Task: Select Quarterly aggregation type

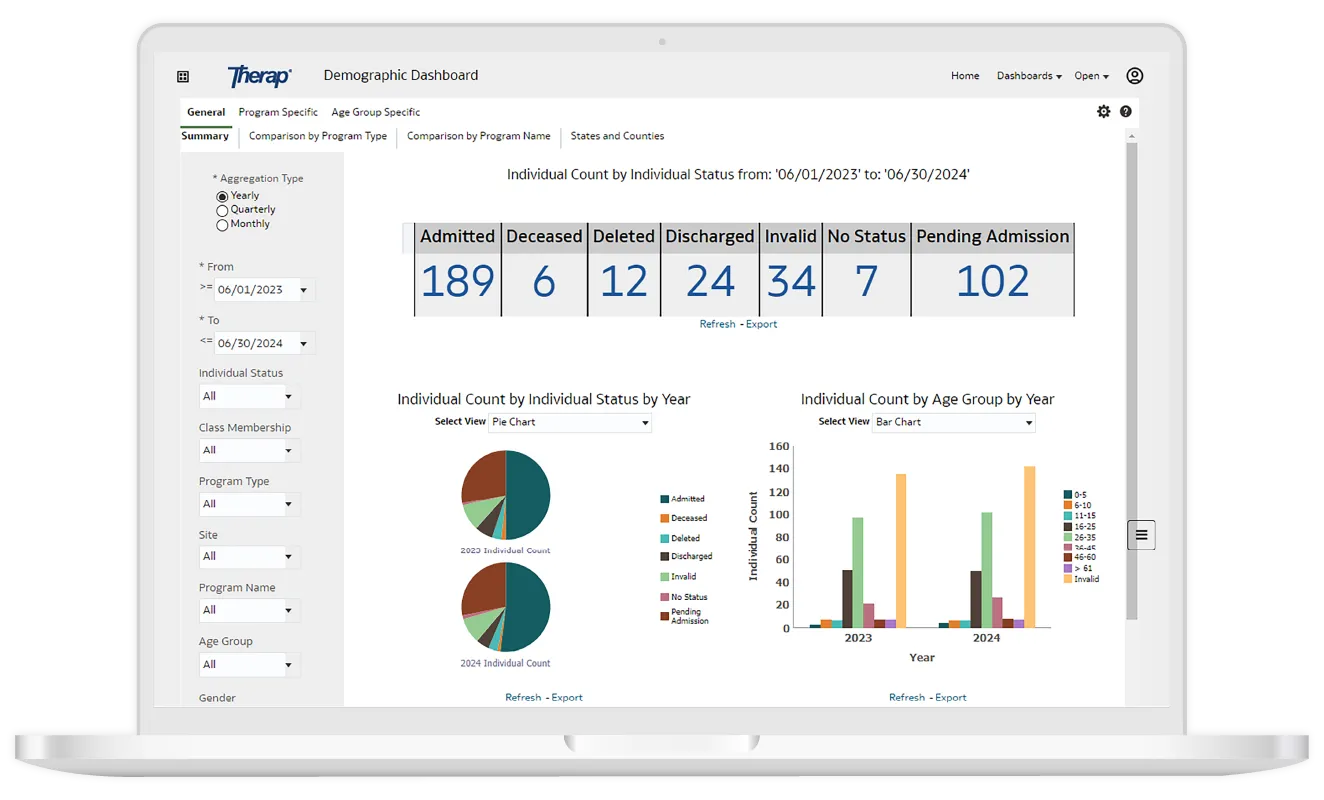Action: pyautogui.click(x=222, y=210)
